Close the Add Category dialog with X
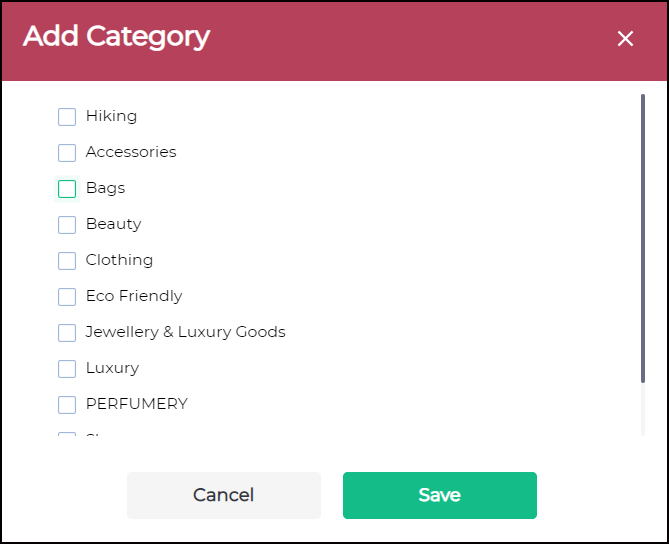This screenshot has width=669, height=544. 625,39
